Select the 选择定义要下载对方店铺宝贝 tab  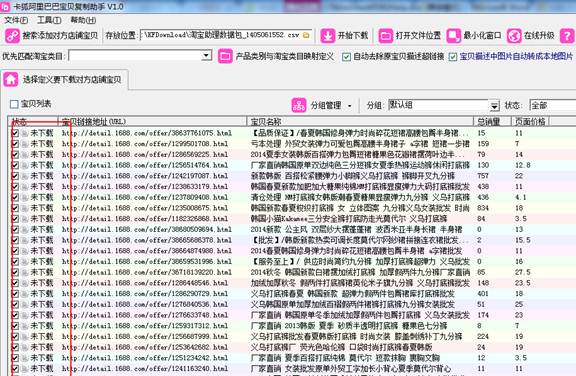[x=65, y=79]
